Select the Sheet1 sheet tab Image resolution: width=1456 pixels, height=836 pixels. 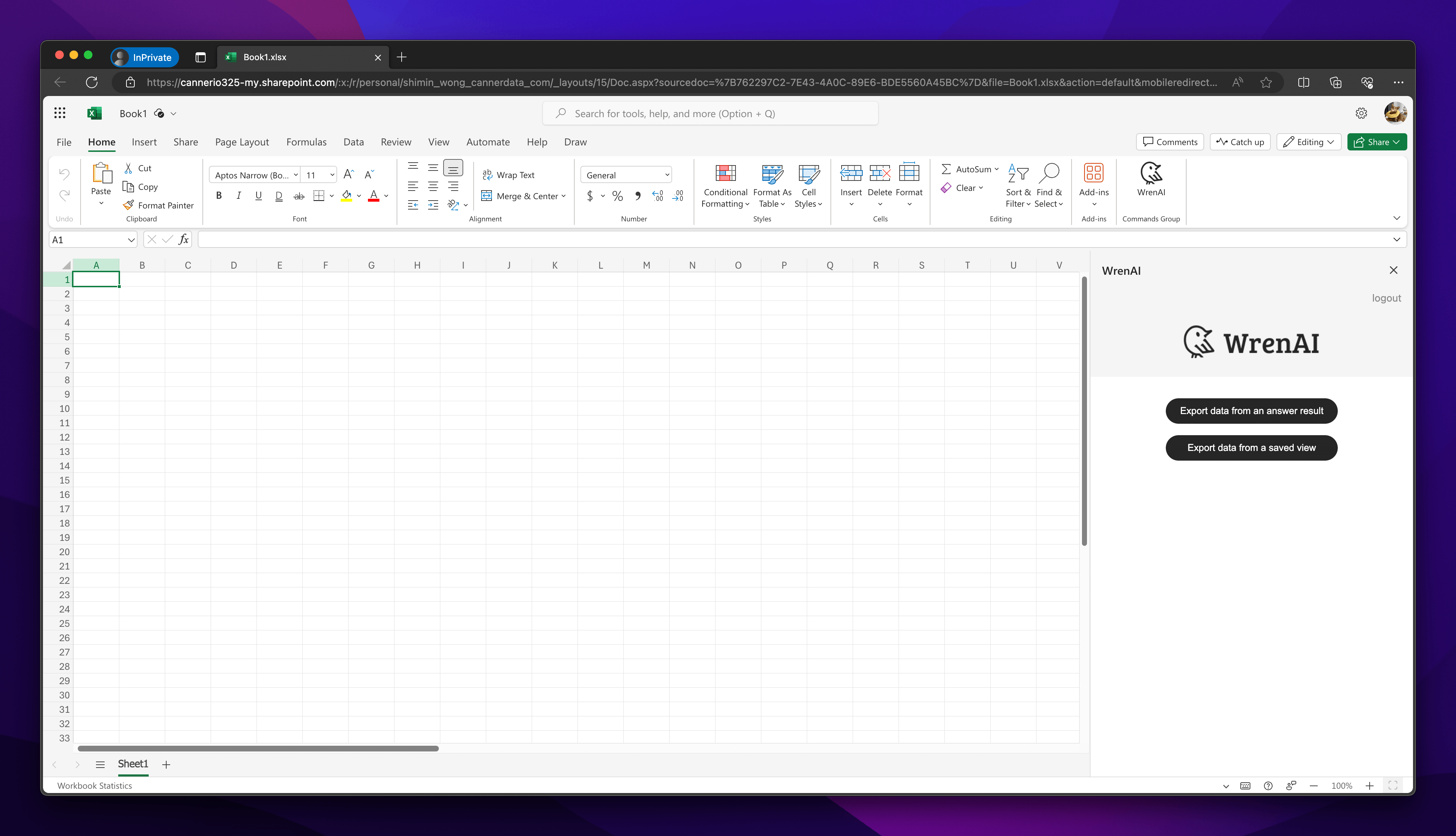point(133,764)
